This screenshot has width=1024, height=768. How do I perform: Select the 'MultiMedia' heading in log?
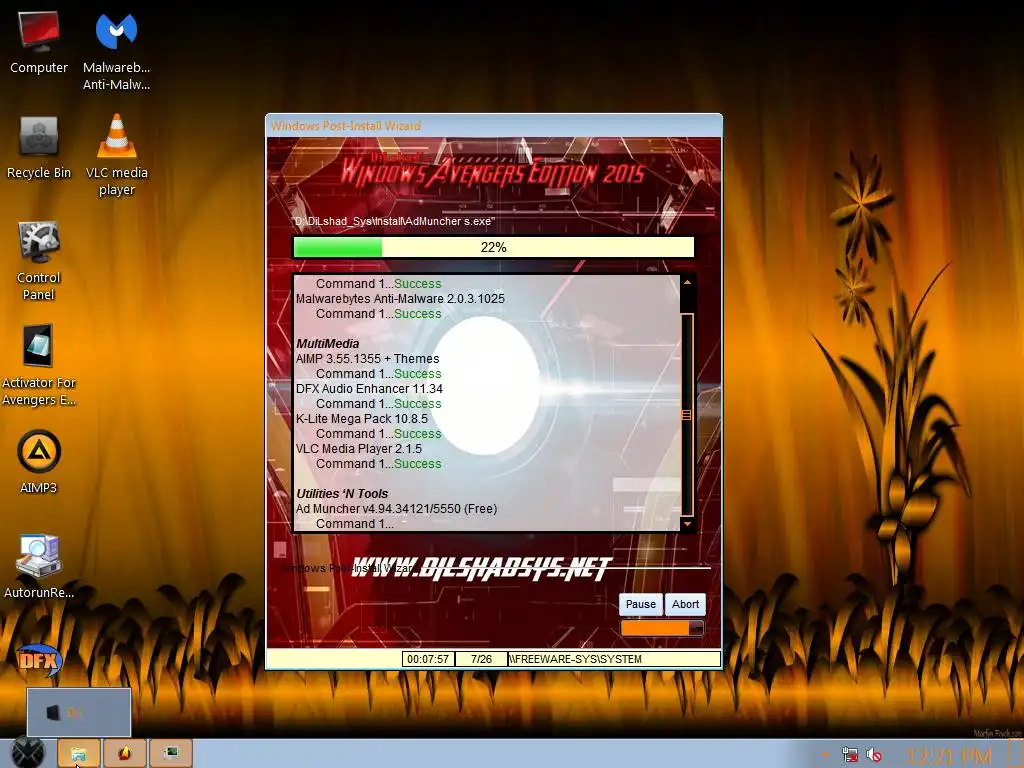pos(328,344)
